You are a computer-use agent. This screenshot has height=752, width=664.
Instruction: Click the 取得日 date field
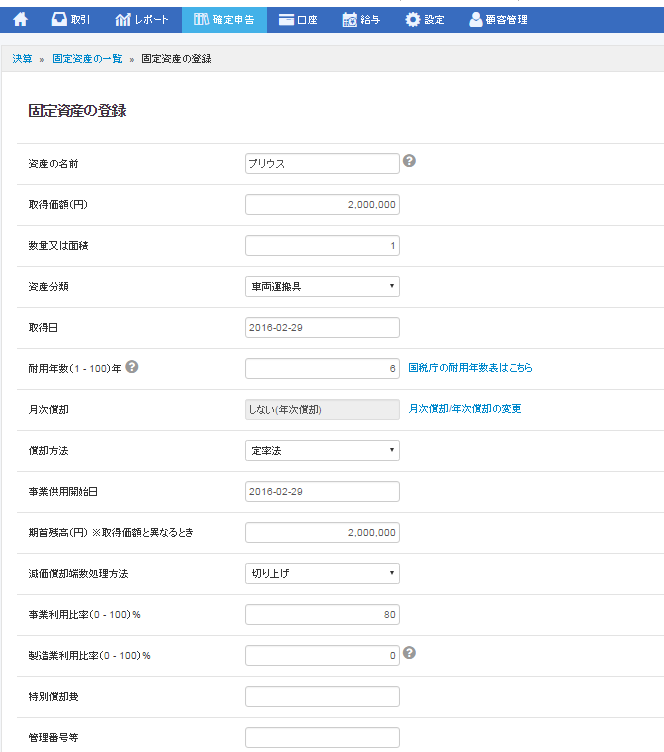[322, 327]
